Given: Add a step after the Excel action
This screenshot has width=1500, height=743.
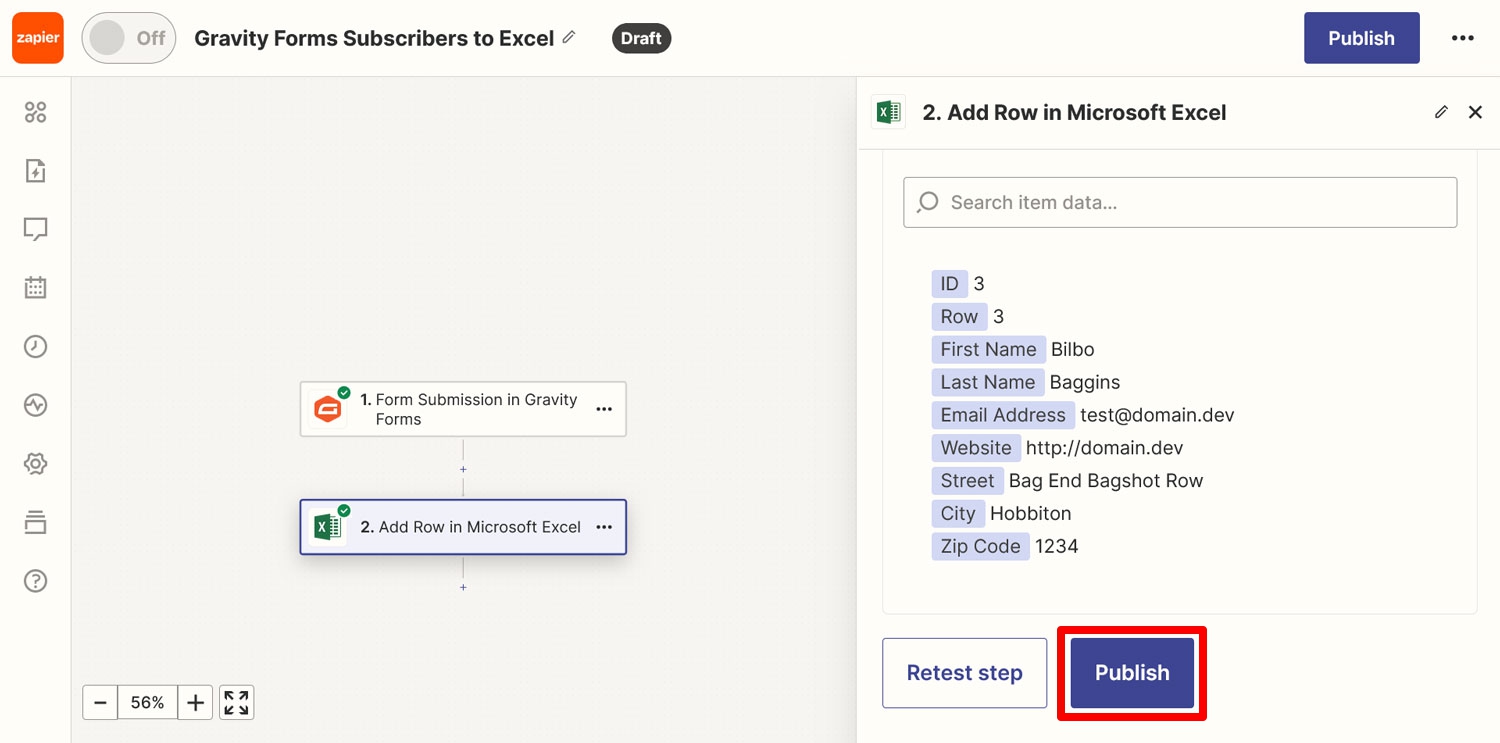Looking at the screenshot, I should point(463,587).
